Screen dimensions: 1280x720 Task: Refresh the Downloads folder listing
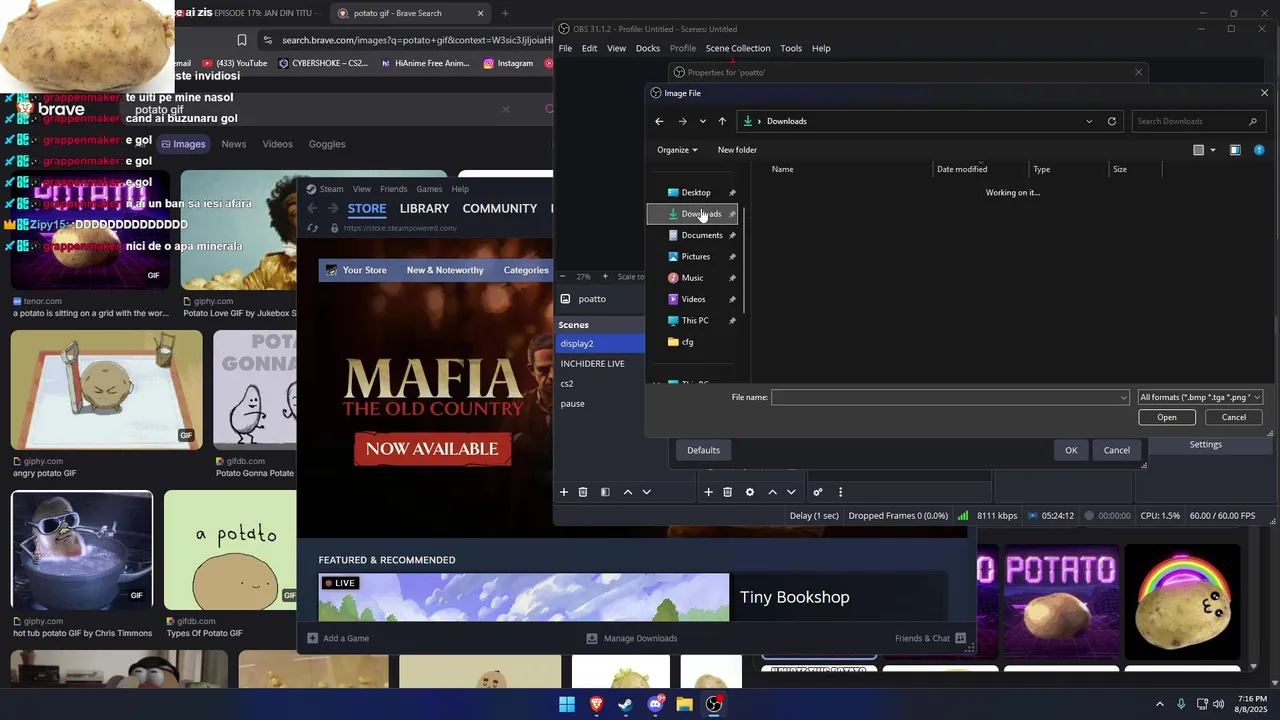pyautogui.click(x=1111, y=121)
